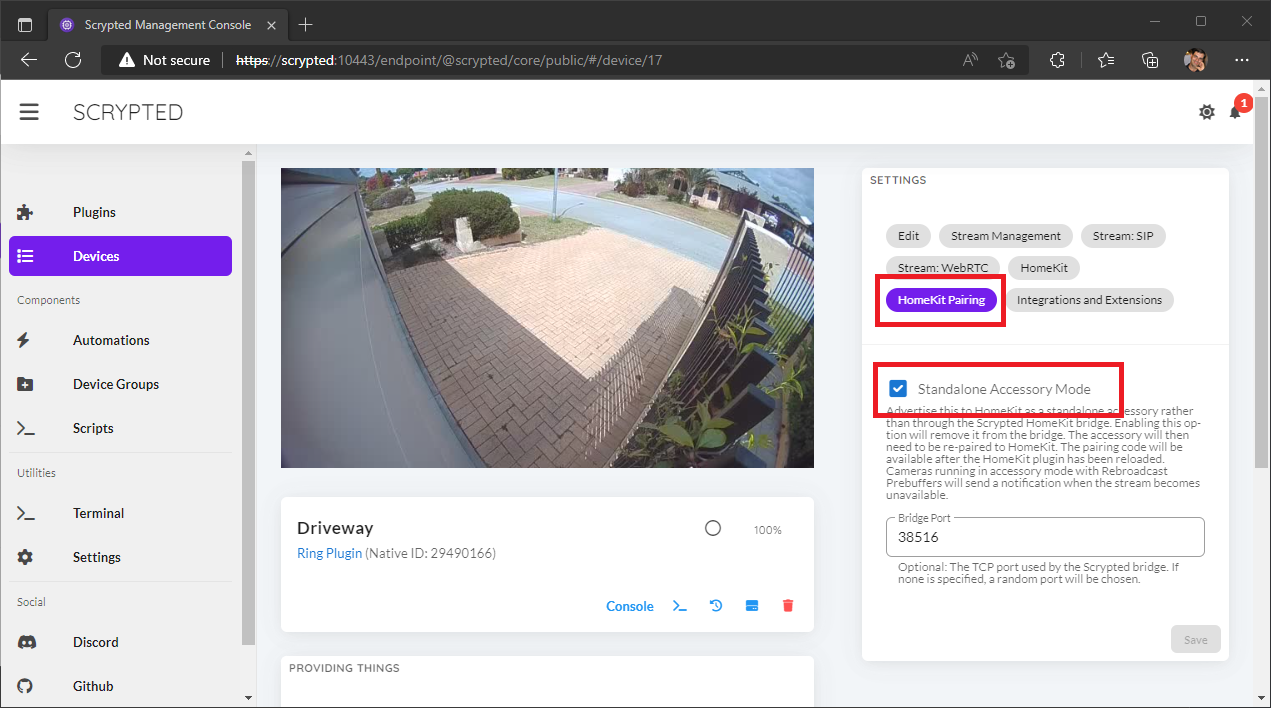Viewport: 1271px width, 708px height.
Task: Open the Scripts section
Action: click(x=92, y=428)
